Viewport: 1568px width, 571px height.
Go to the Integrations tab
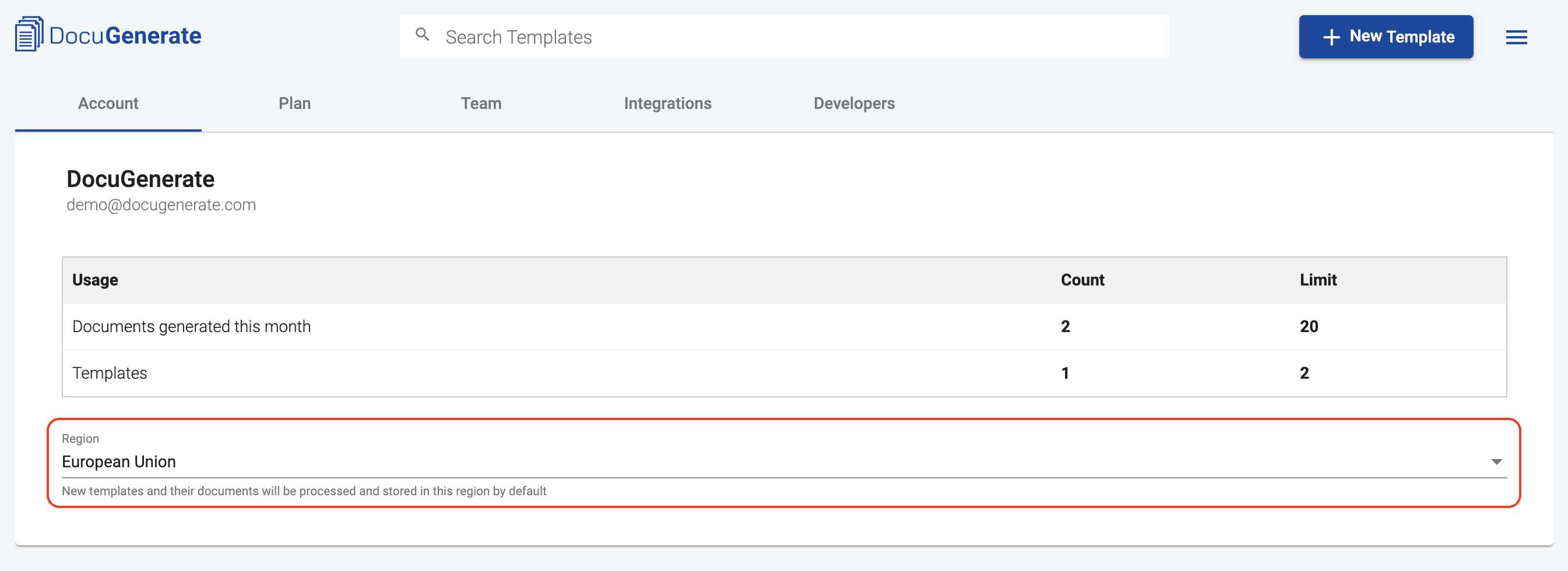(x=667, y=104)
